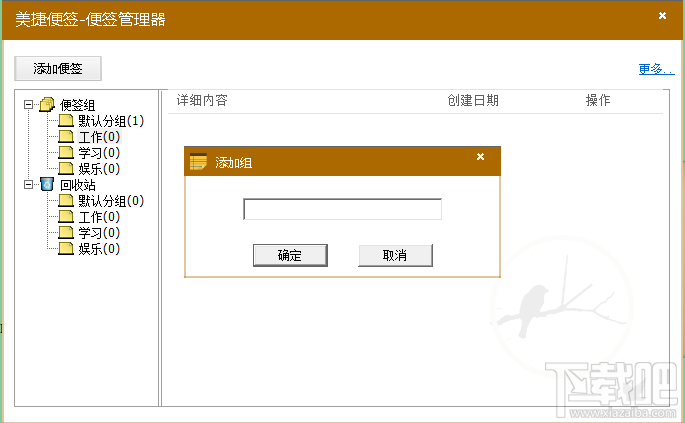This screenshot has width=685, height=423.
Task: Click the 添加组 dialog note icon
Action: click(x=198, y=162)
